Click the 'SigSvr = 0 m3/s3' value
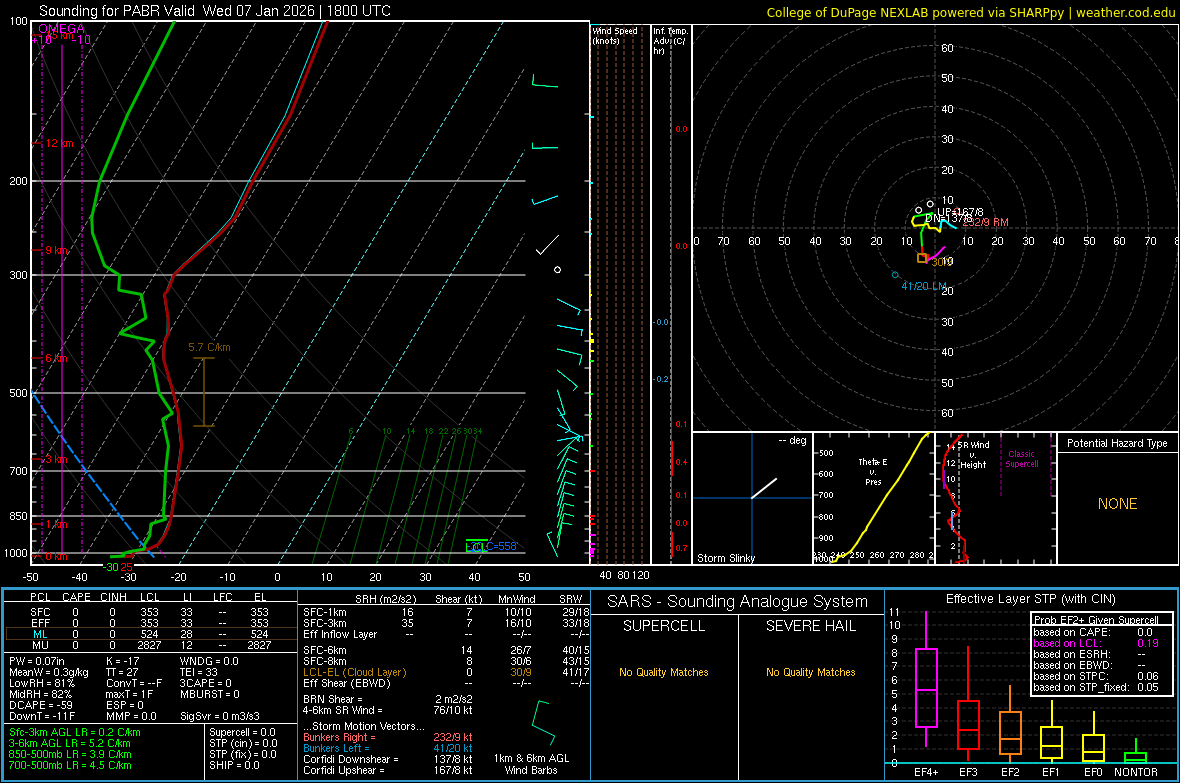The width and height of the screenshot is (1180, 783). [x=220, y=716]
